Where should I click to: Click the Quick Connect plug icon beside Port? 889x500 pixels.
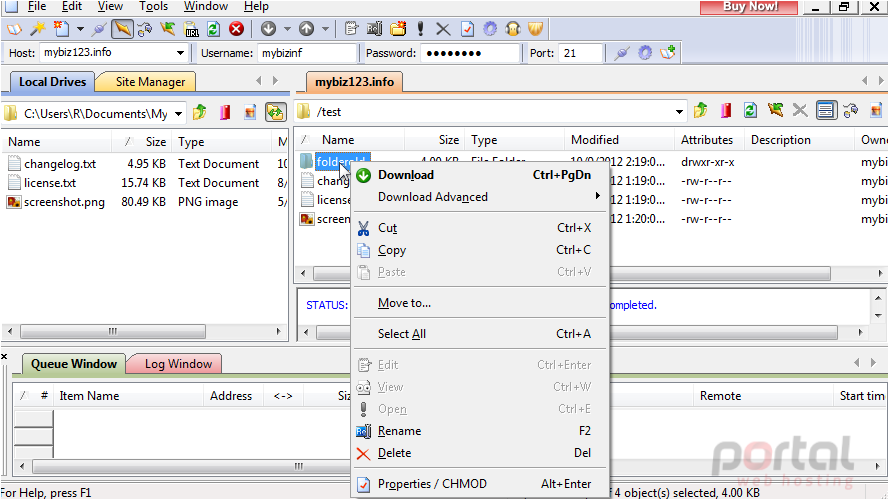pos(622,53)
